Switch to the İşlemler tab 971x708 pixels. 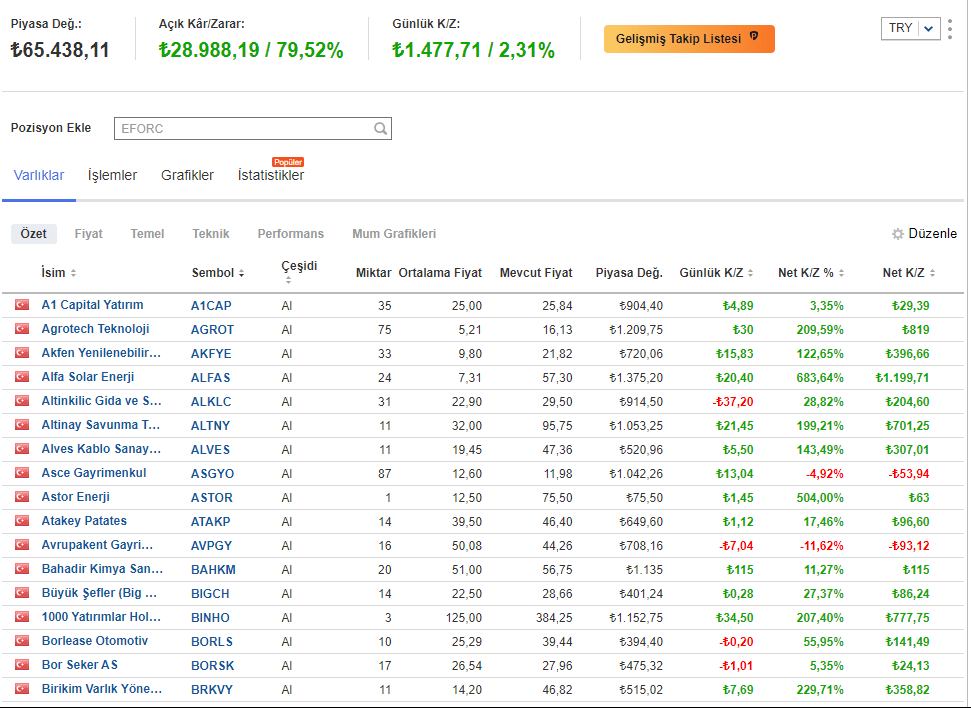112,175
